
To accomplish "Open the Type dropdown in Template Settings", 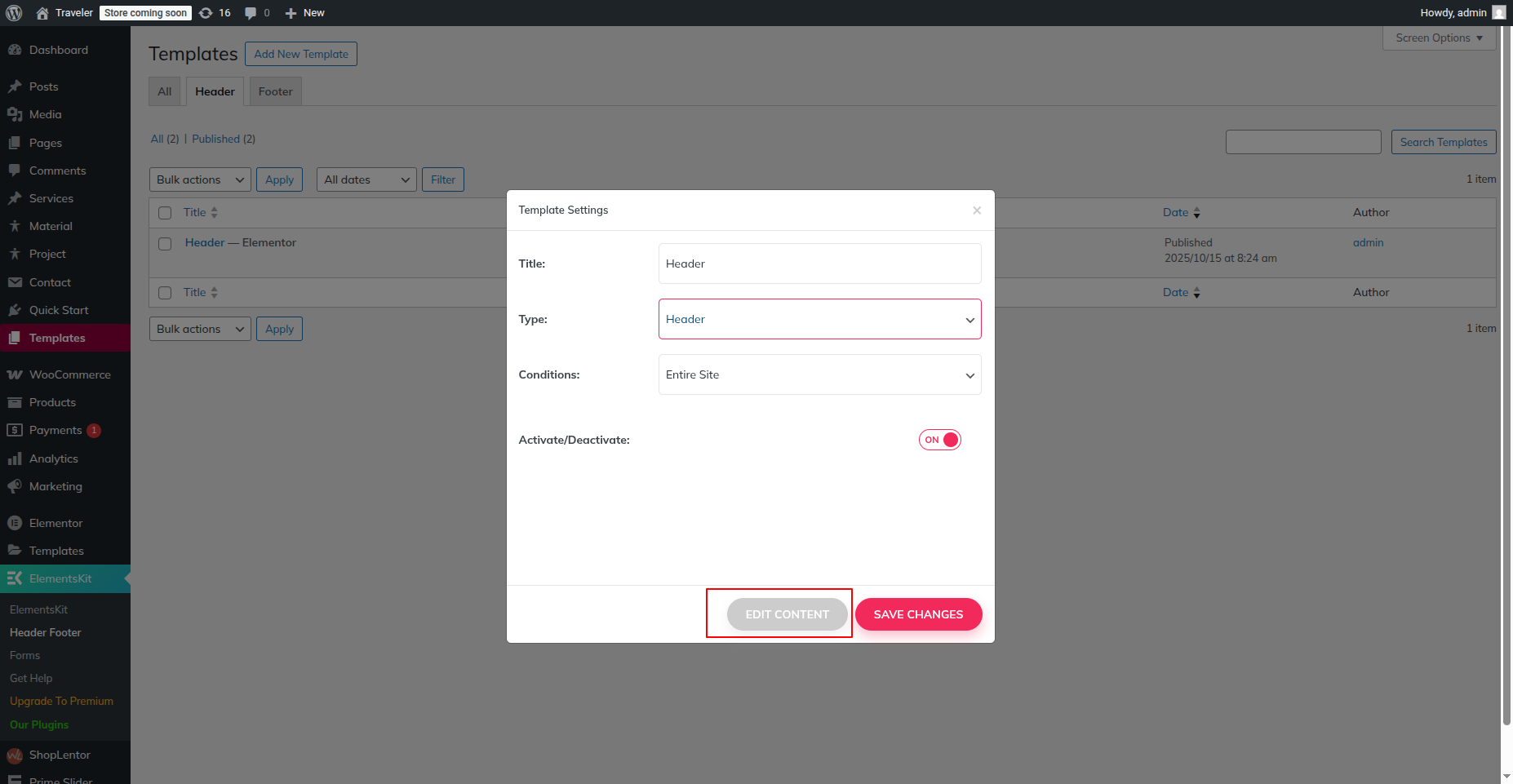I will (819, 319).
